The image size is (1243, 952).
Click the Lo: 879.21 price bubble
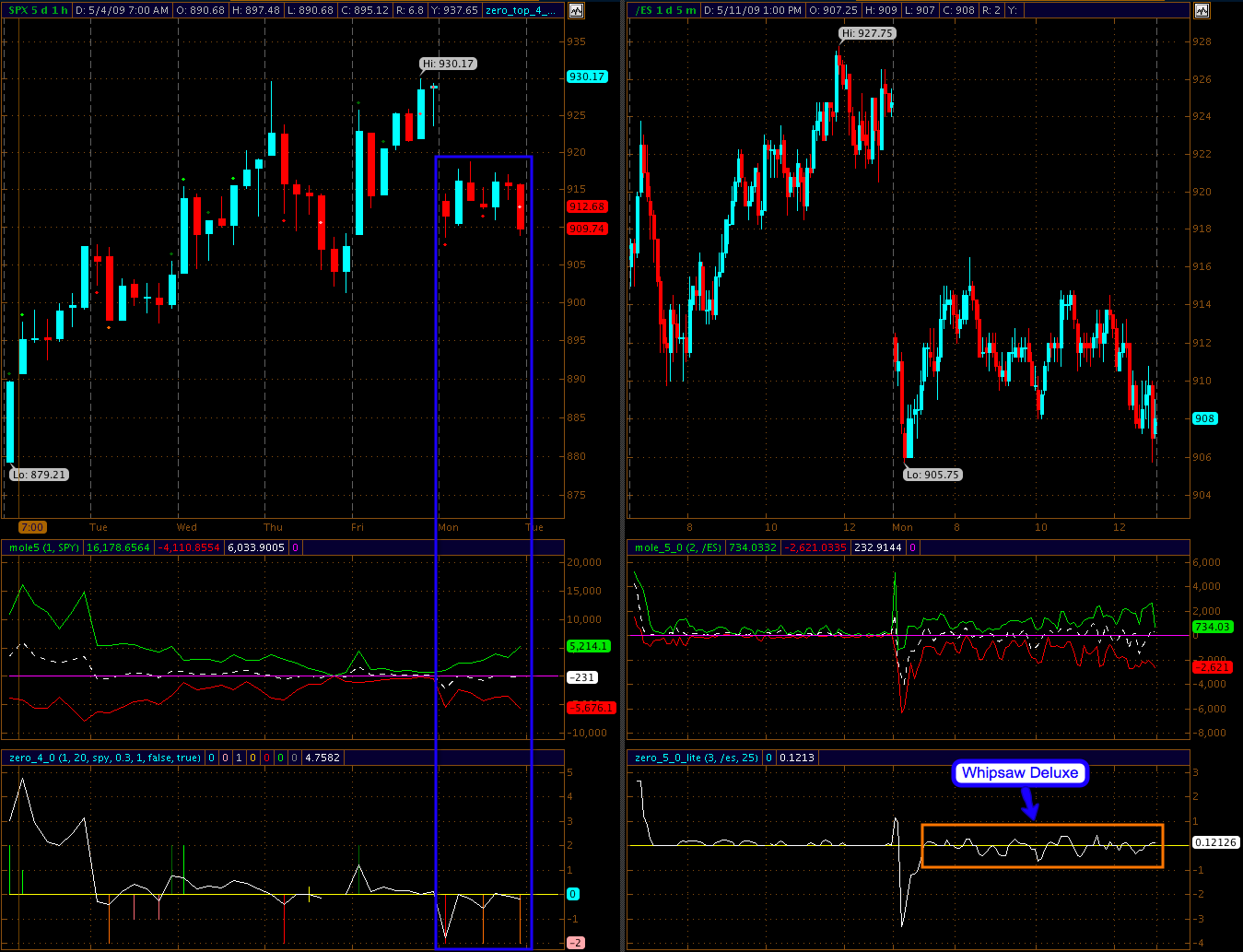[x=40, y=475]
